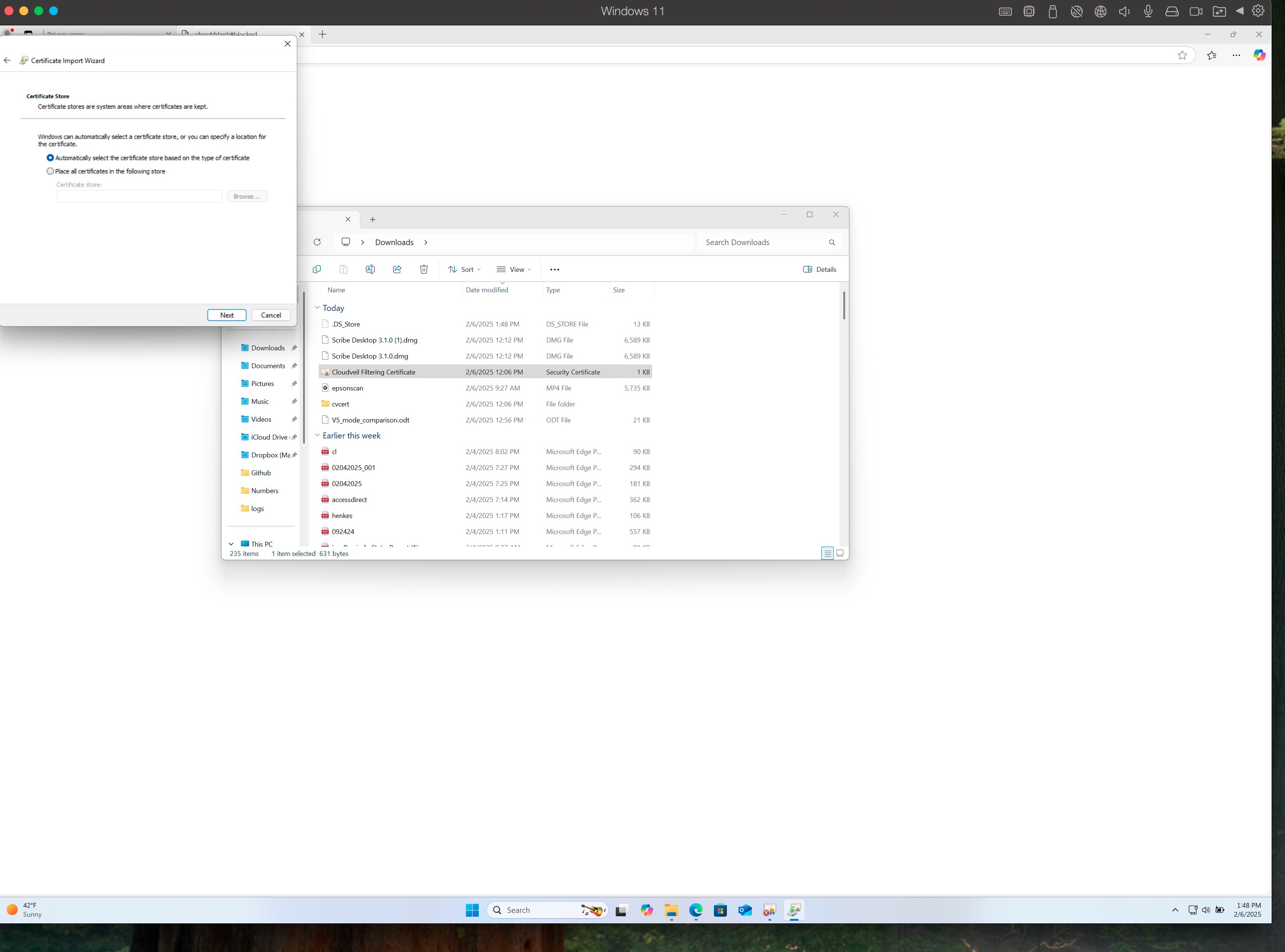Cancel the Certificate Import Wizard
Image resolution: width=1285 pixels, height=952 pixels.
(x=271, y=315)
